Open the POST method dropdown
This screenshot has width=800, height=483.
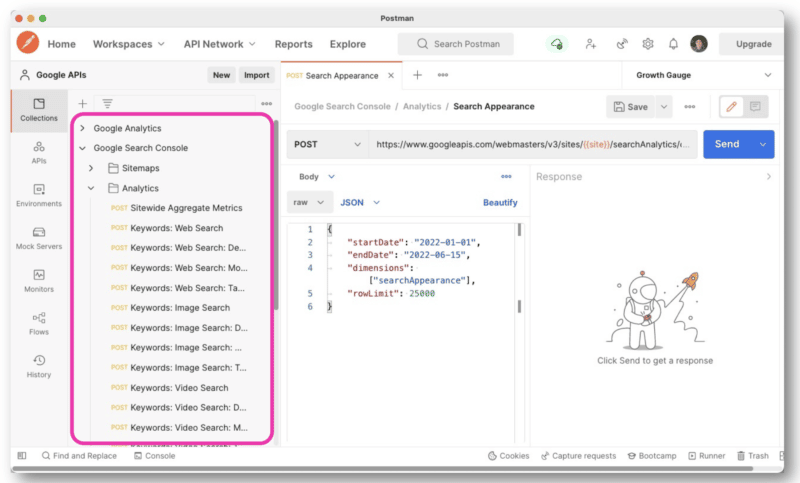coord(327,144)
